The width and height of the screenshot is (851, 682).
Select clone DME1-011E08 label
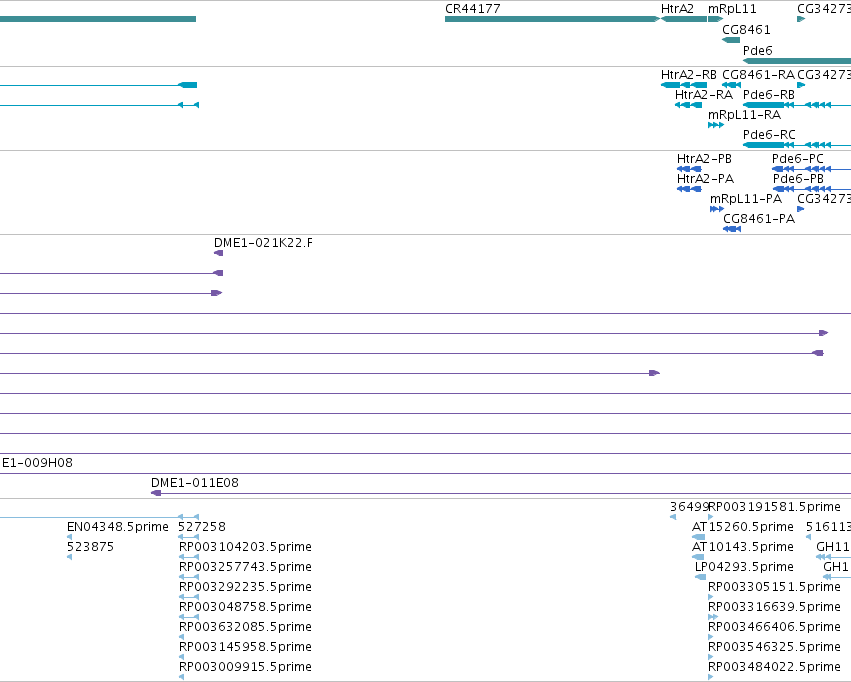(x=195, y=483)
